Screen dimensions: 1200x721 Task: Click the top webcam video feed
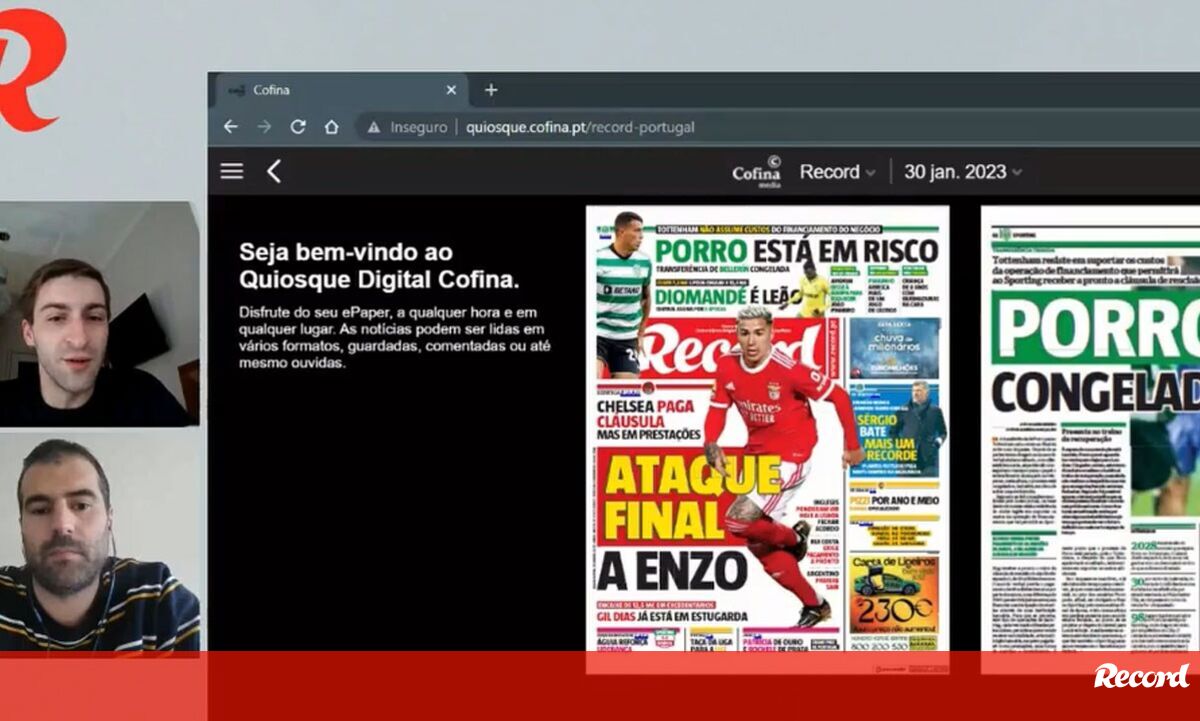click(x=99, y=314)
